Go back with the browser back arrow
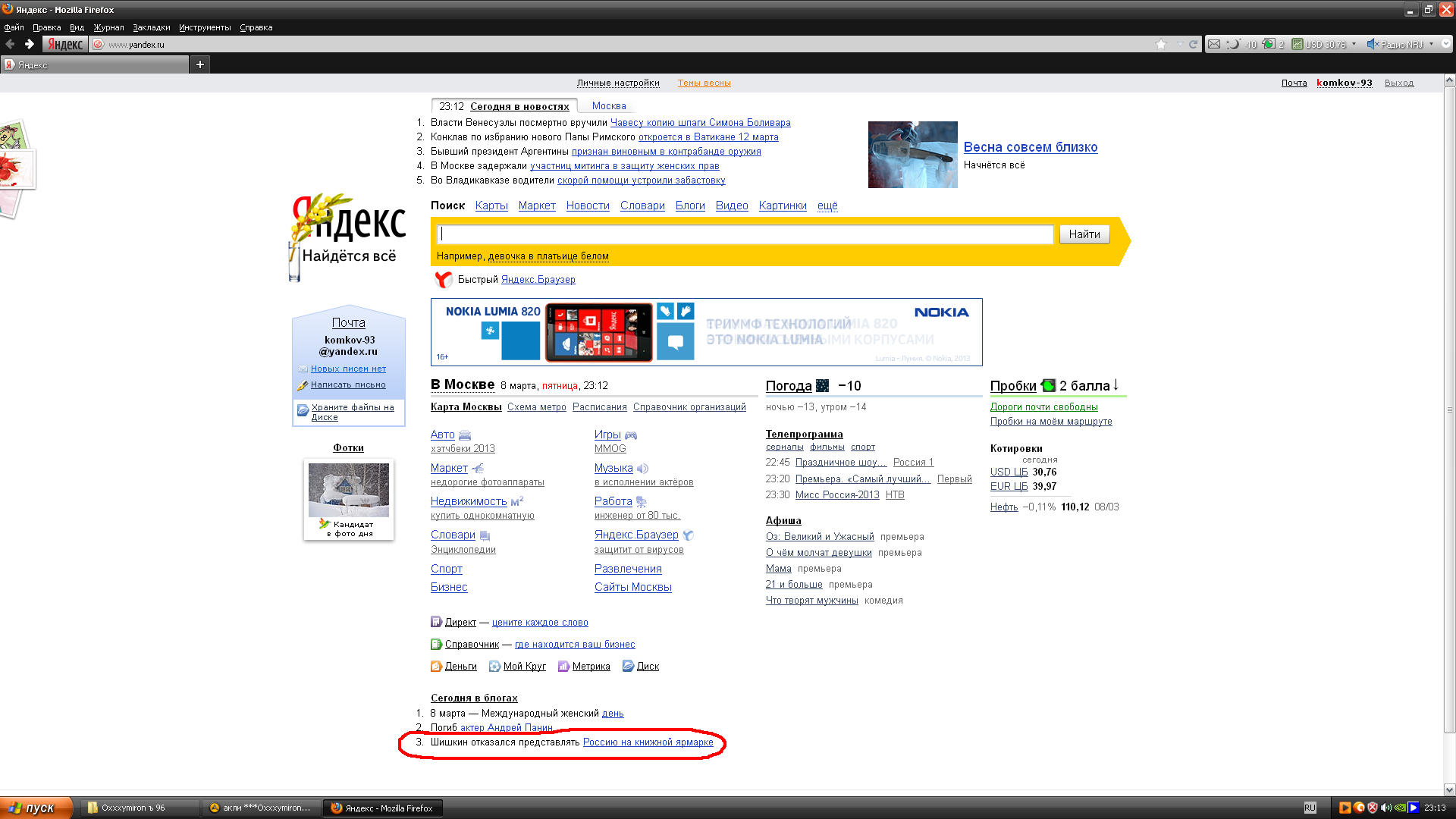This screenshot has height=819, width=1456. [10, 44]
